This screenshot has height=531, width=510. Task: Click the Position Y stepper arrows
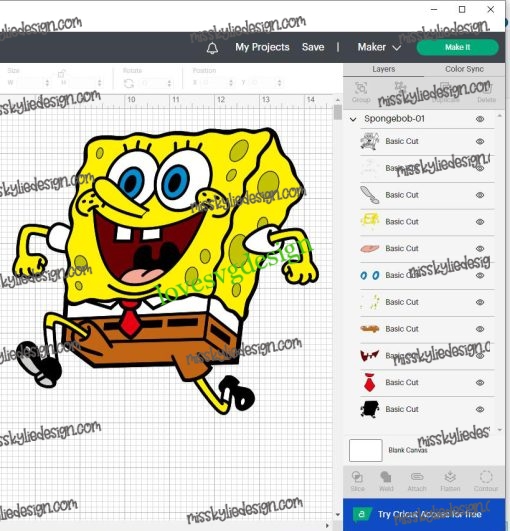click(x=279, y=83)
